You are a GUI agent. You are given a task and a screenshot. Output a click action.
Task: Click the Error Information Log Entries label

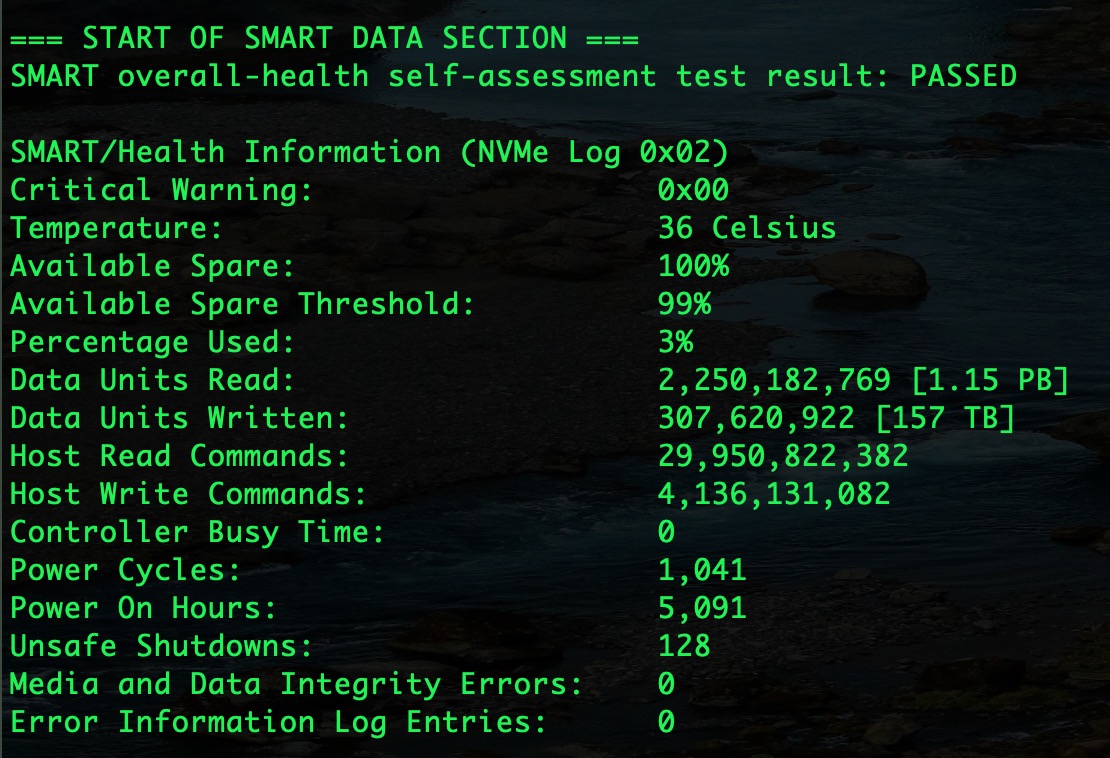pyautogui.click(x=278, y=722)
